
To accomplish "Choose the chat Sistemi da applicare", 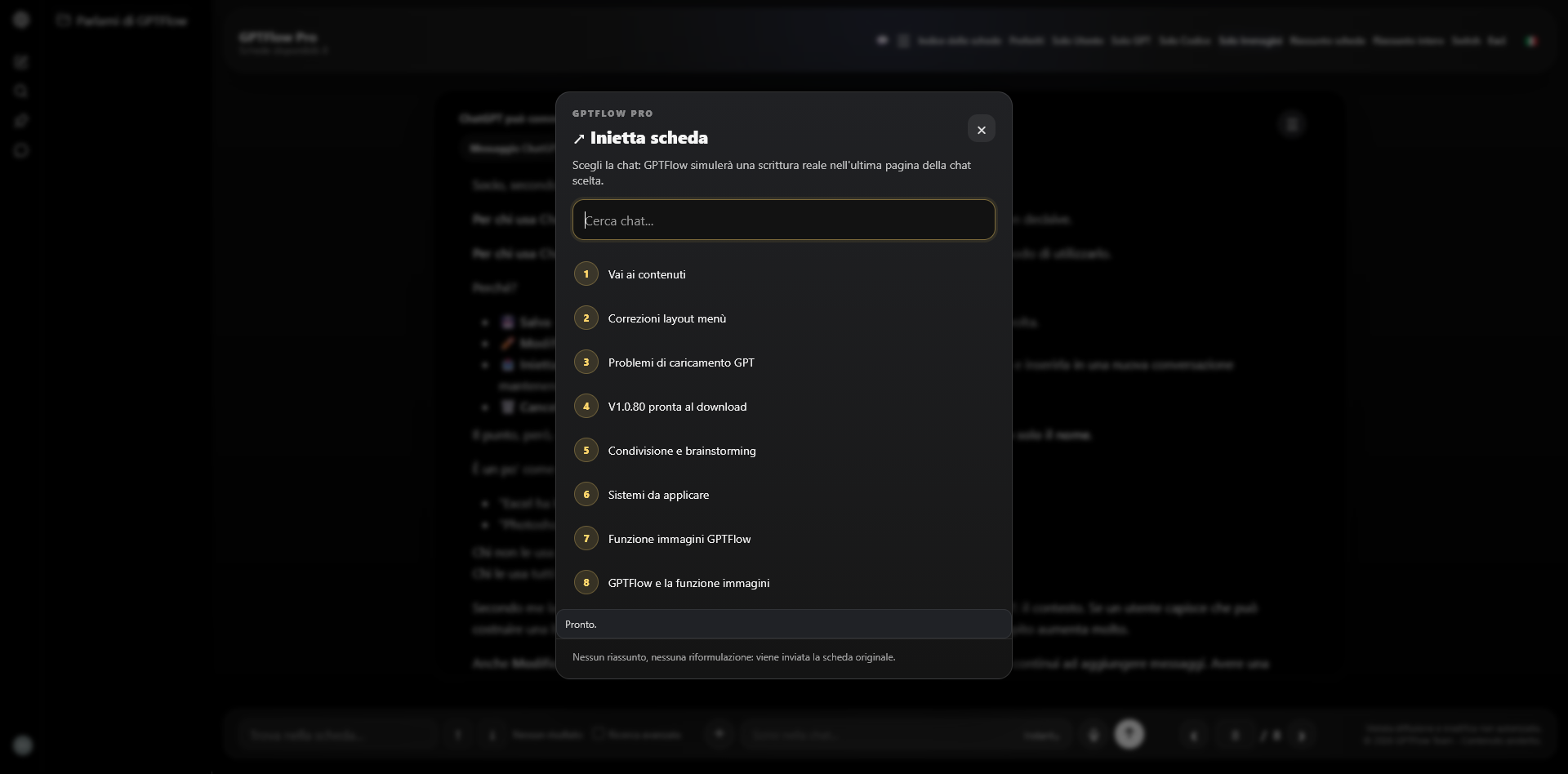I will [x=783, y=495].
